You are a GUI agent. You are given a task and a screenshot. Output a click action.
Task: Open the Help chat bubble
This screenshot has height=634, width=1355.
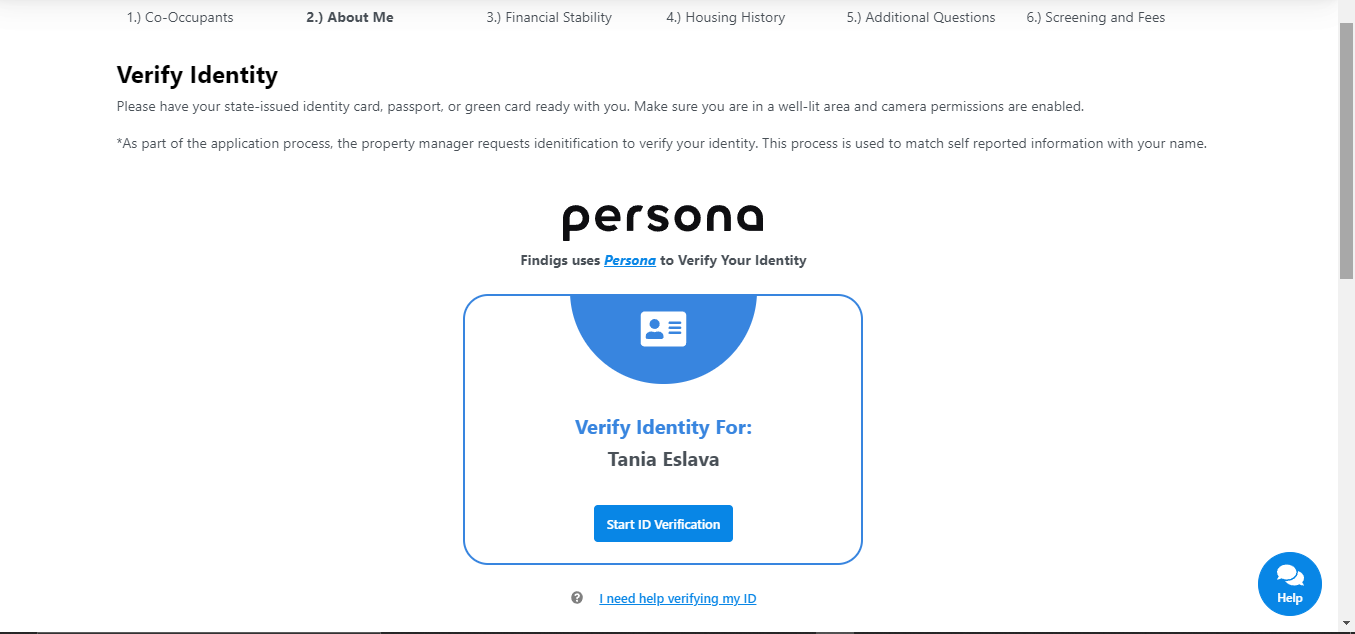[x=1289, y=584]
